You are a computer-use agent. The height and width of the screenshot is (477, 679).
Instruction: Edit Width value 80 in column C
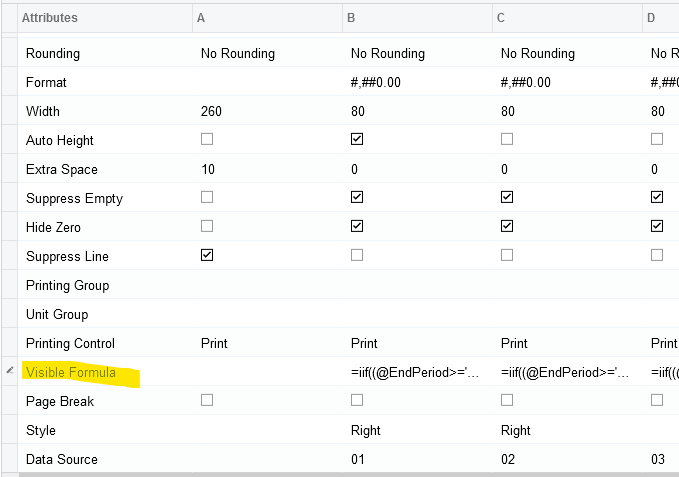(x=567, y=111)
